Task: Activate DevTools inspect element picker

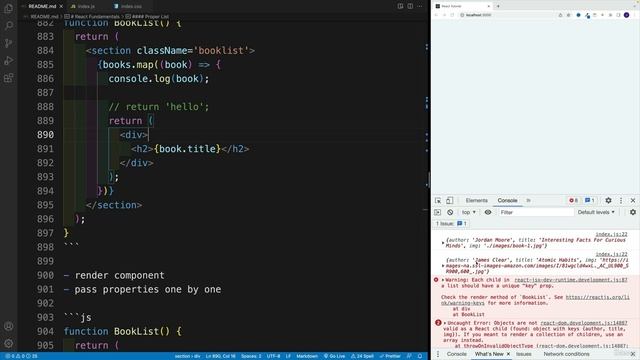Action: pos(438,200)
